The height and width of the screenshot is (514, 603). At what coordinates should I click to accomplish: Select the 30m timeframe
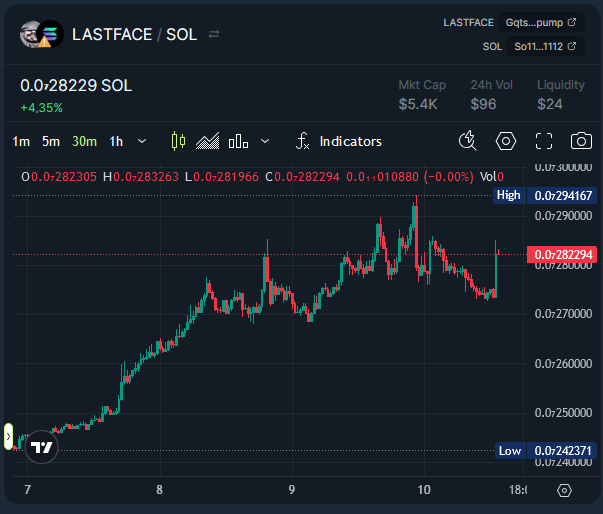pyautogui.click(x=85, y=141)
